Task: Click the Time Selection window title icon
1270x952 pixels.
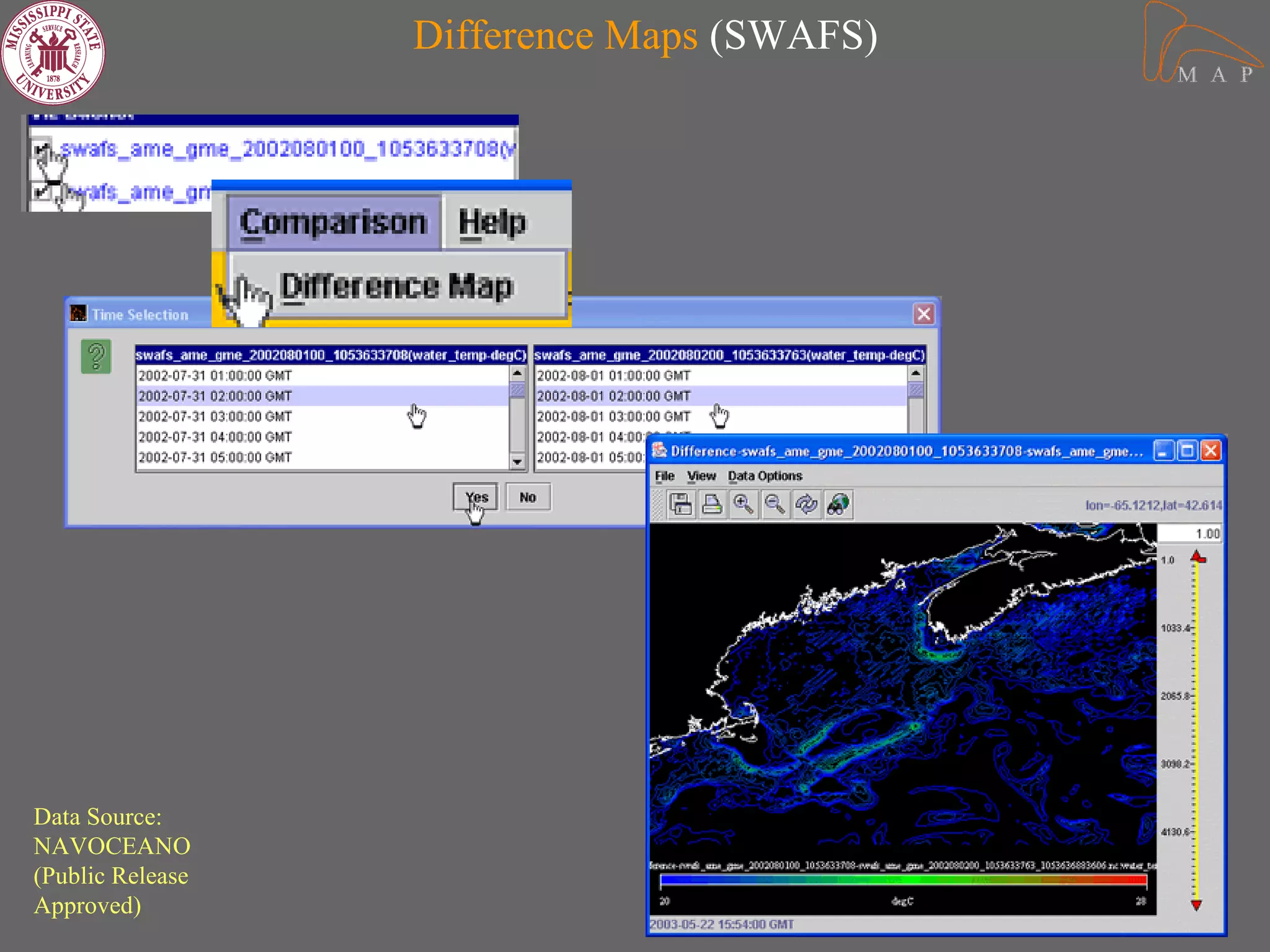Action: pos(79,314)
